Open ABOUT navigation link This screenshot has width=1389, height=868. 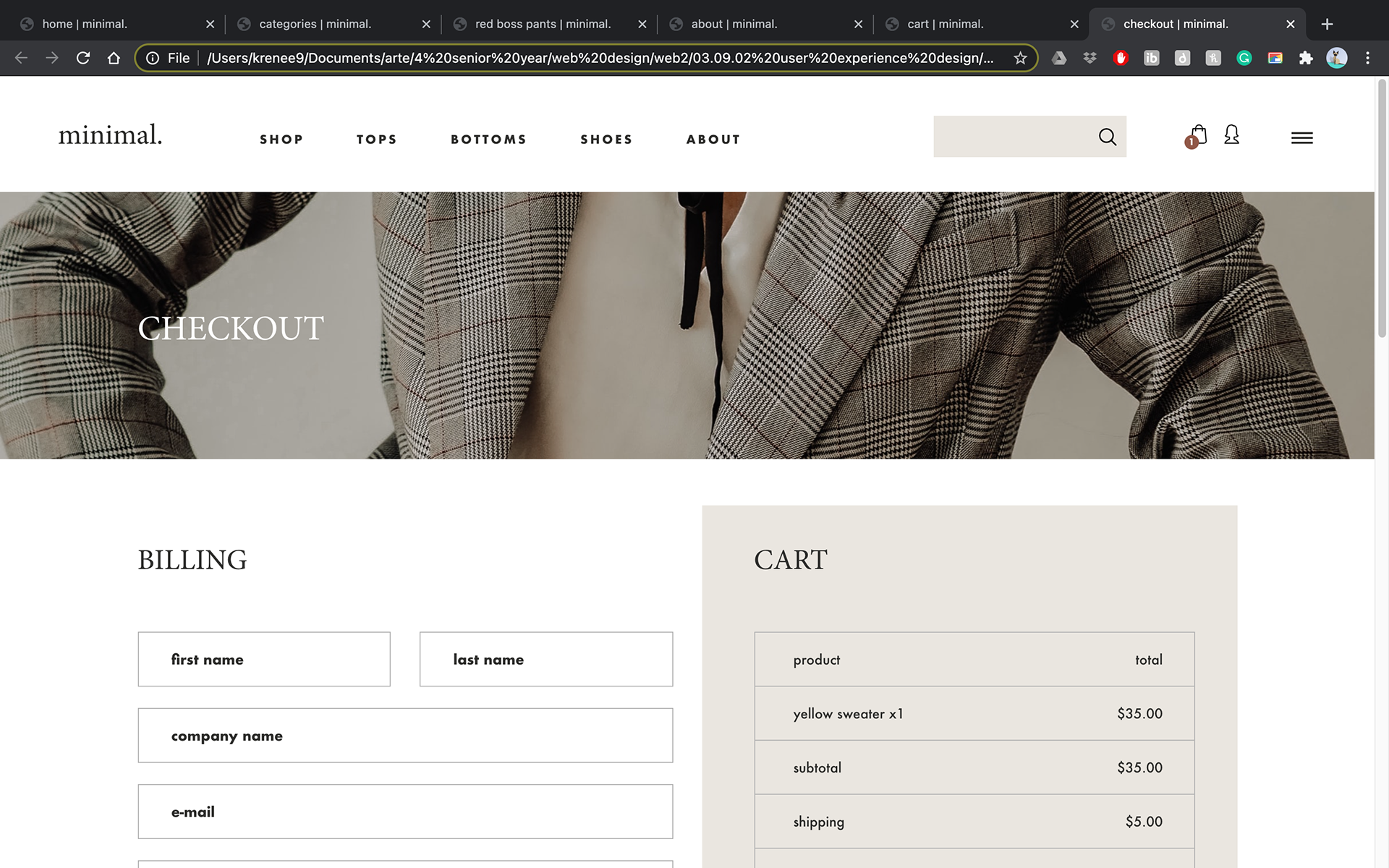point(713,139)
